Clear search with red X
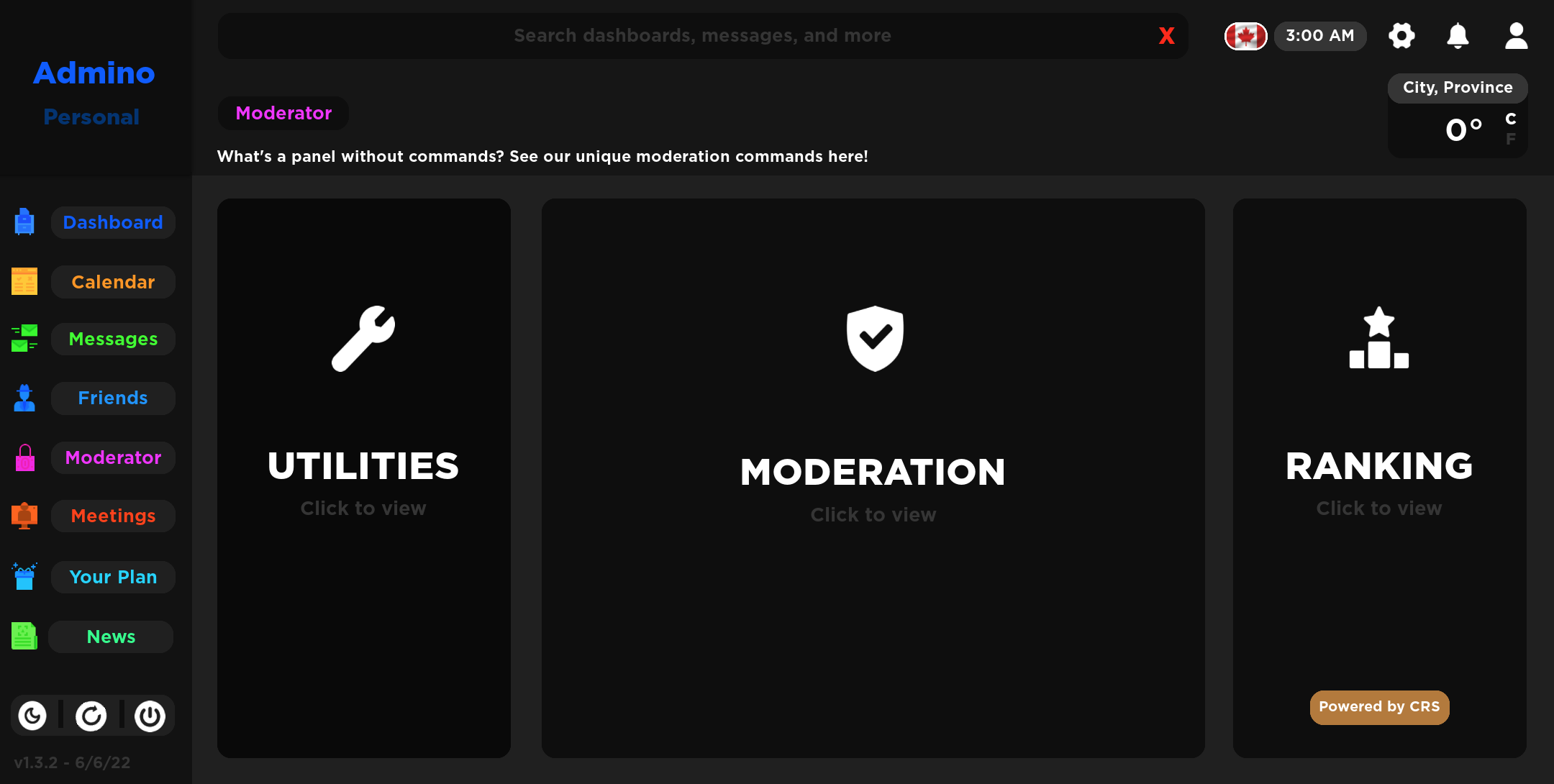 (x=1167, y=35)
